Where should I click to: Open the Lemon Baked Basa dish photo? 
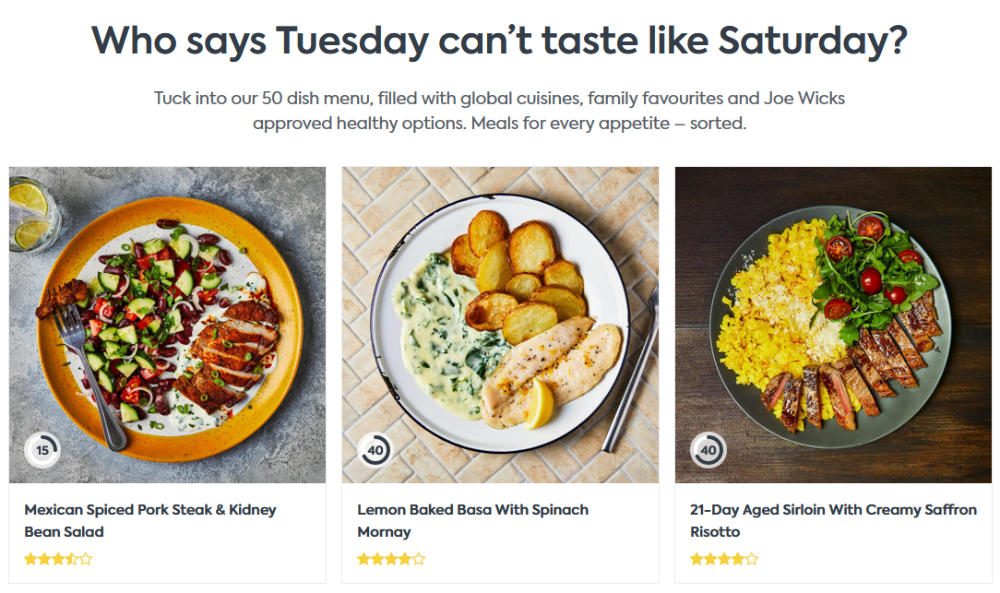[x=500, y=325]
